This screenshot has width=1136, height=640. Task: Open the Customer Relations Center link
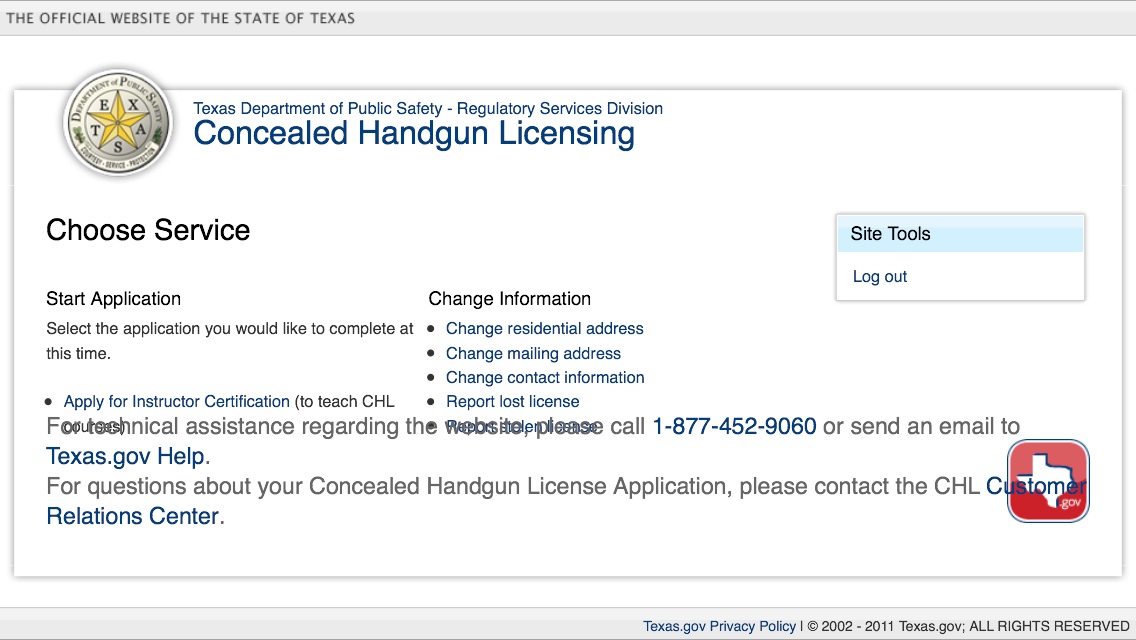point(132,517)
